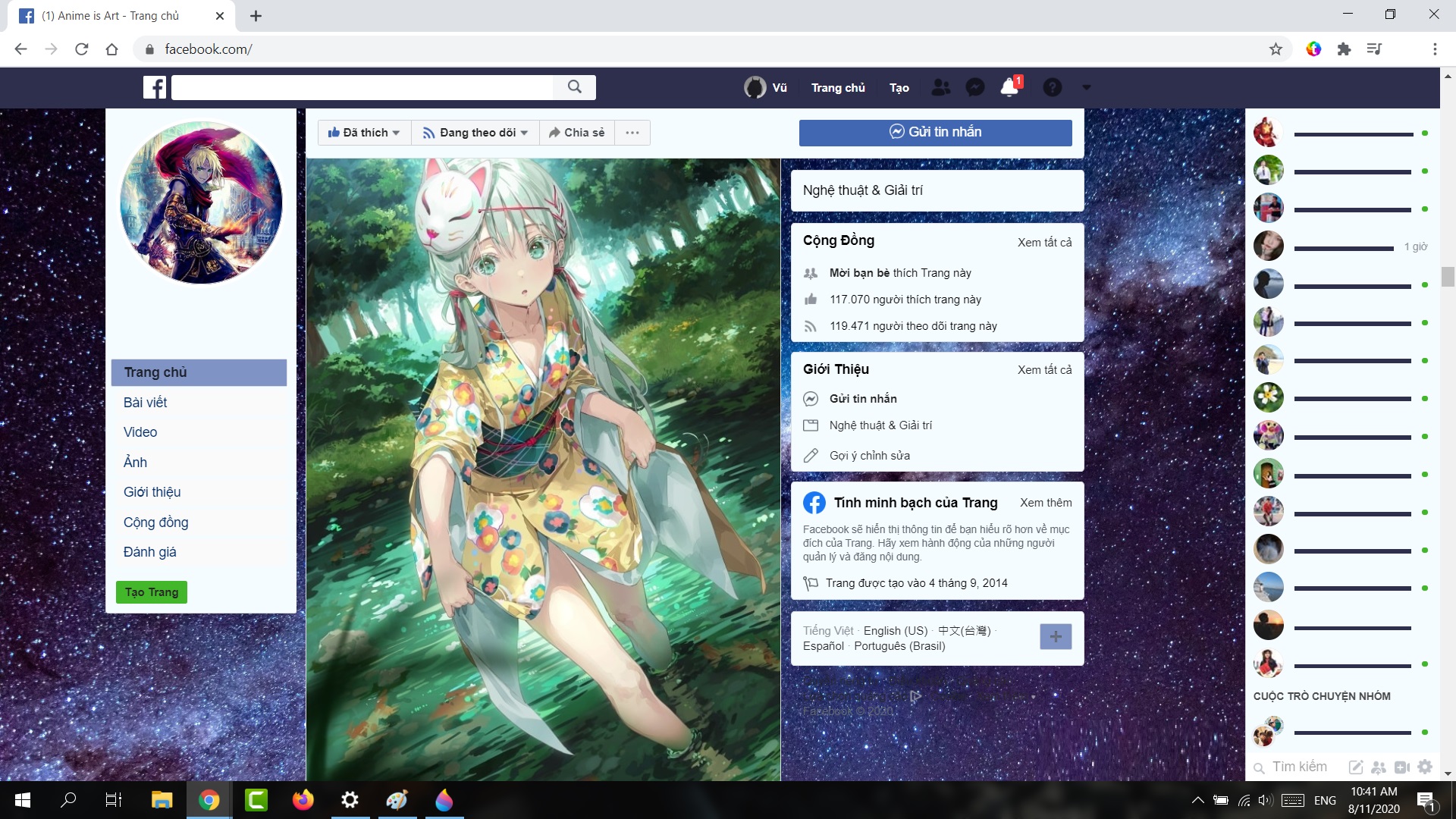Open Chrome media control icon
1456x819 pixels.
point(1374,49)
